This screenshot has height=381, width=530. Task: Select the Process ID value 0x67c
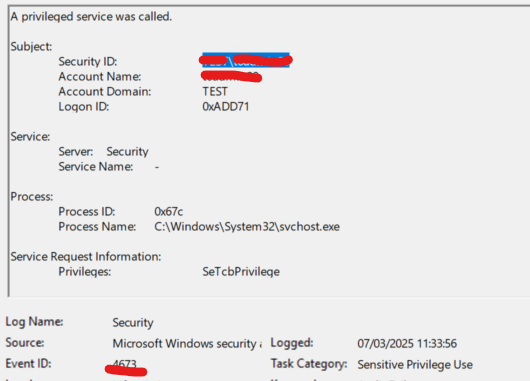[x=169, y=212]
